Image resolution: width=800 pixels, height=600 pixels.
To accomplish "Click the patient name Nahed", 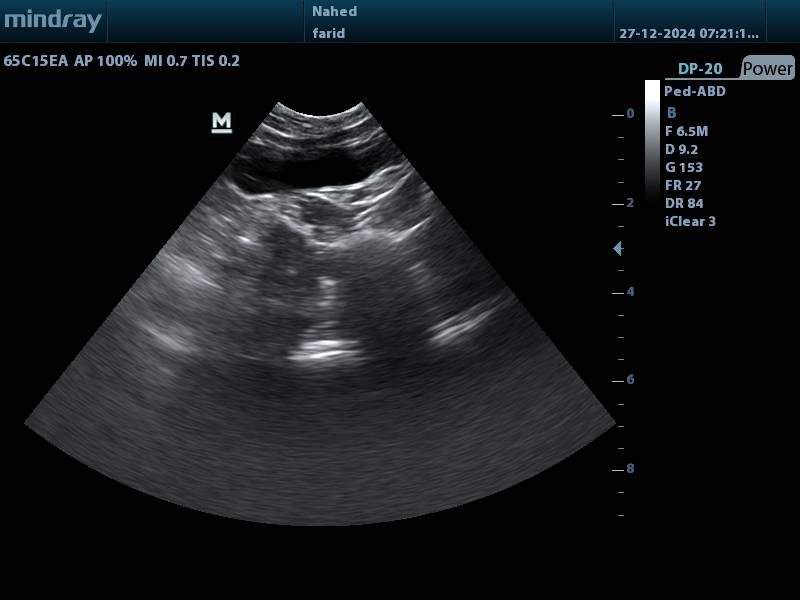I will click(x=335, y=11).
